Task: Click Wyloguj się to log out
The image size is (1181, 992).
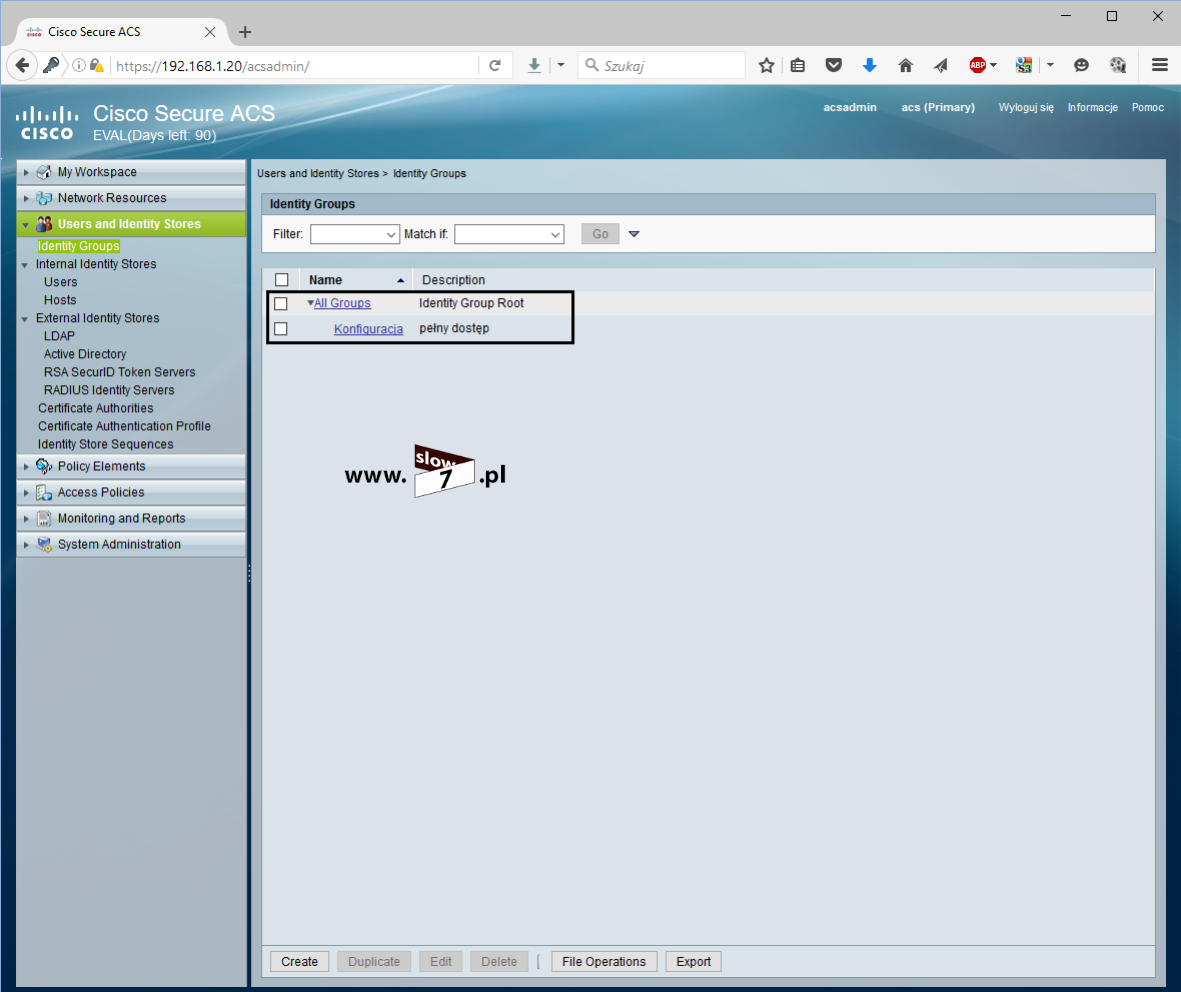Action: pos(1026,108)
